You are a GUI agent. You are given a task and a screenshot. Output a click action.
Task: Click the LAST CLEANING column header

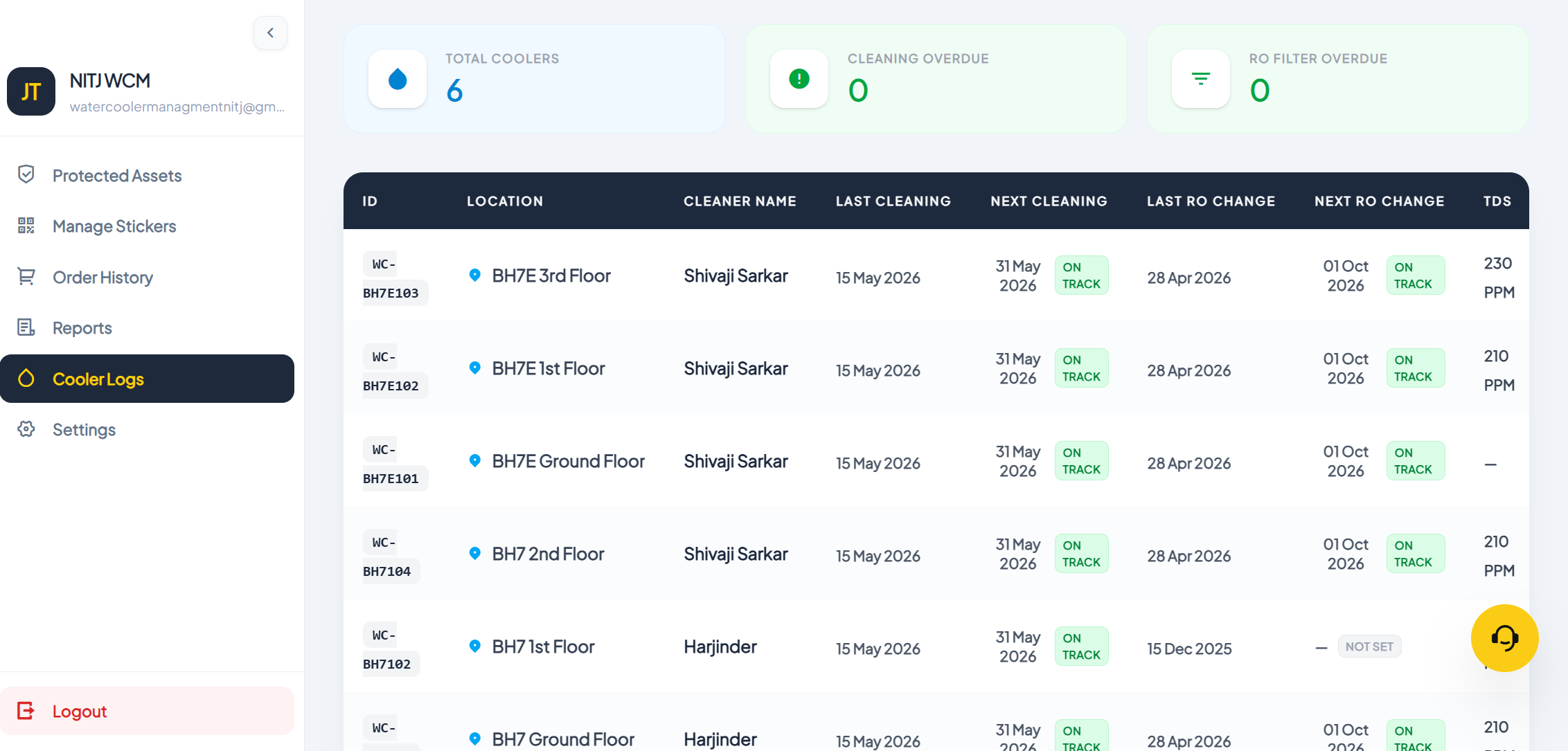tap(893, 201)
